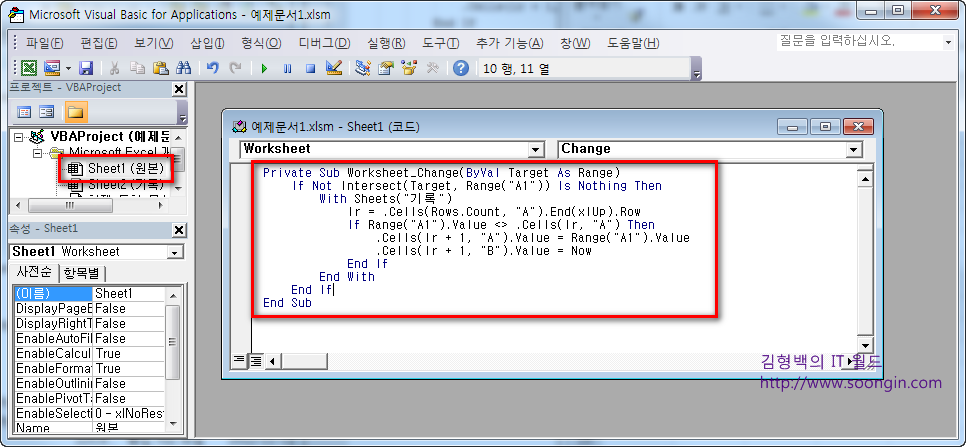This screenshot has height=447, width=966.
Task: Click the Insert UserForm toolbar icon
Action: point(52,68)
